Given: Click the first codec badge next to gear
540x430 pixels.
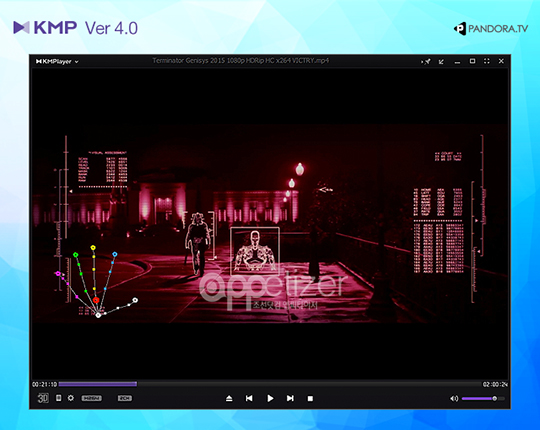Looking at the screenshot, I should coord(92,398).
